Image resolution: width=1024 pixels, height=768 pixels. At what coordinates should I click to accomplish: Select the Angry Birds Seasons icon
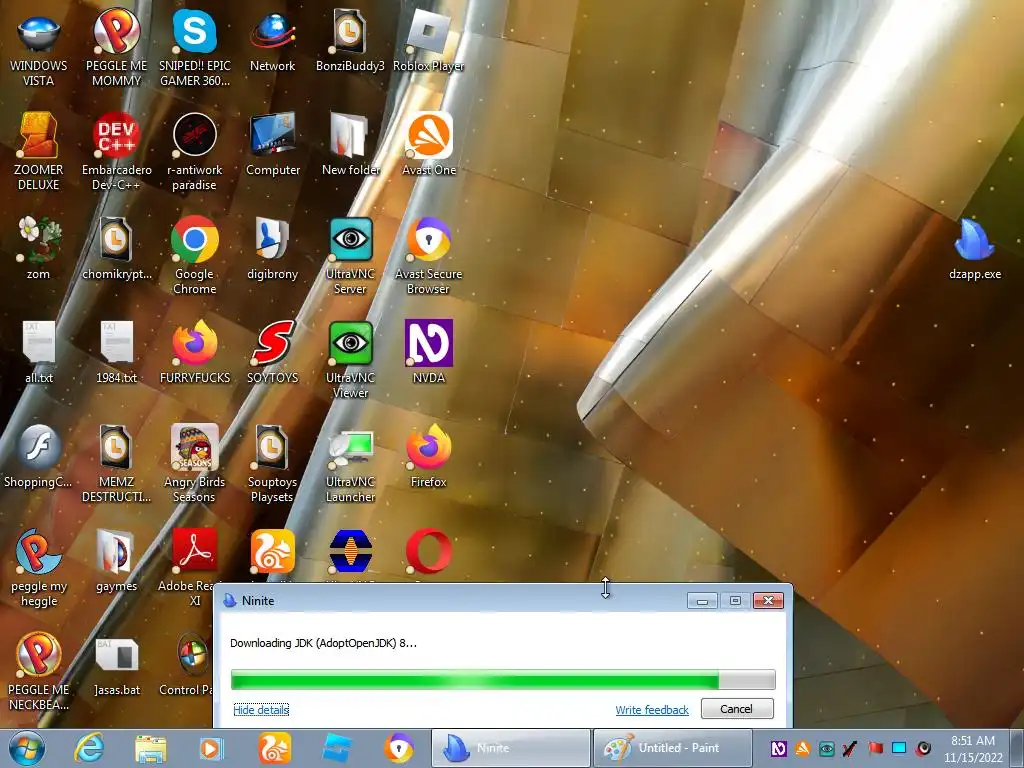(x=195, y=463)
